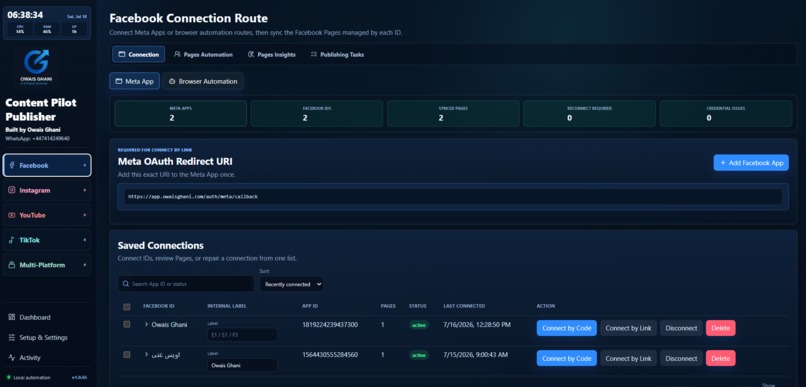806x387 pixels.
Task: Click the Browser Automation robot icon
Action: coord(172,81)
